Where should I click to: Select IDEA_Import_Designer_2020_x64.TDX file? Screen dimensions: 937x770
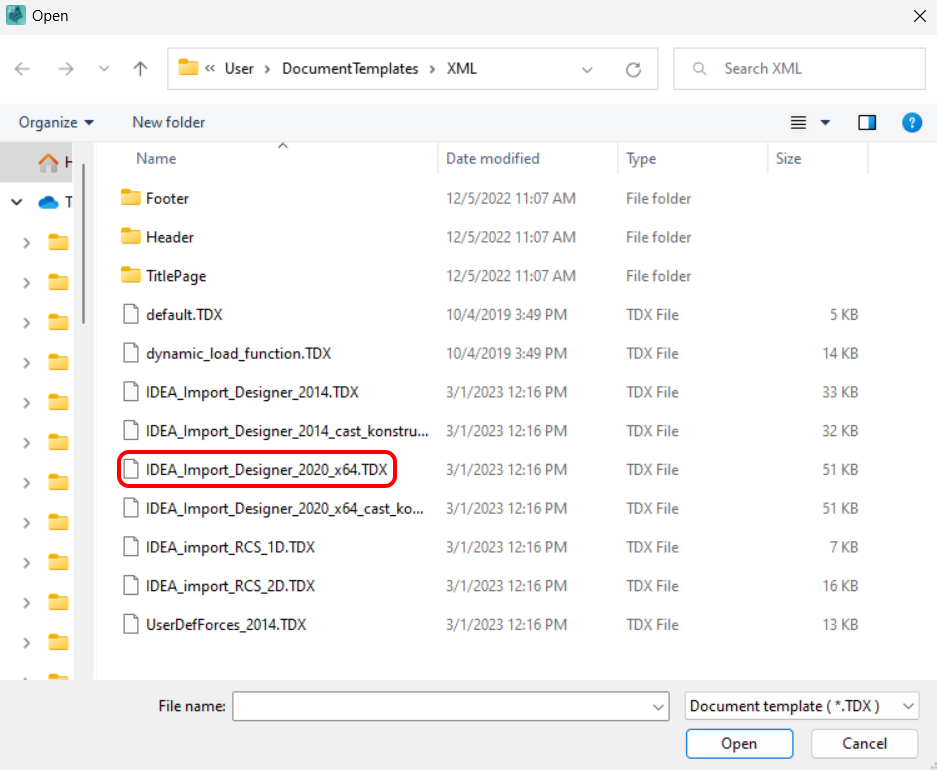pos(265,469)
